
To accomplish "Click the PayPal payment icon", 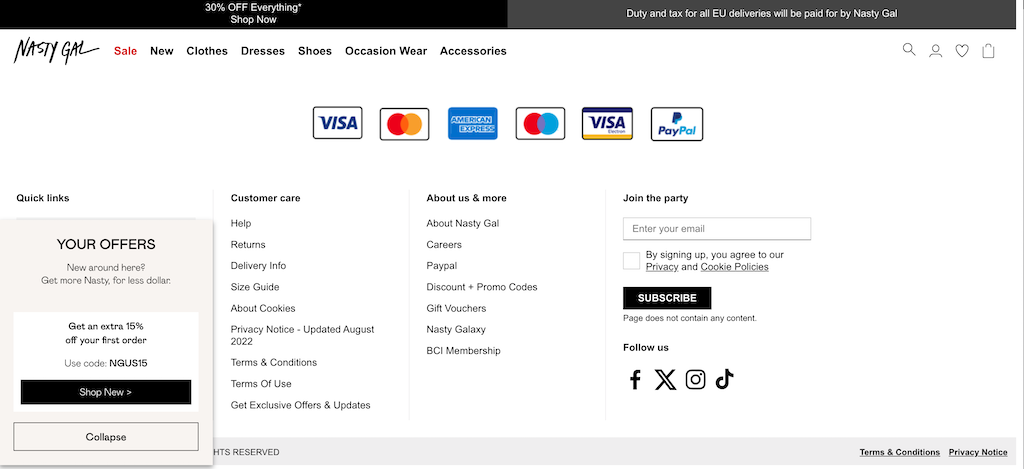I will click(x=677, y=124).
